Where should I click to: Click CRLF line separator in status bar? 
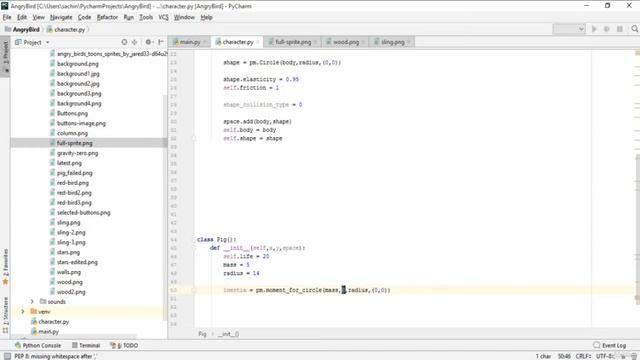coord(584,356)
